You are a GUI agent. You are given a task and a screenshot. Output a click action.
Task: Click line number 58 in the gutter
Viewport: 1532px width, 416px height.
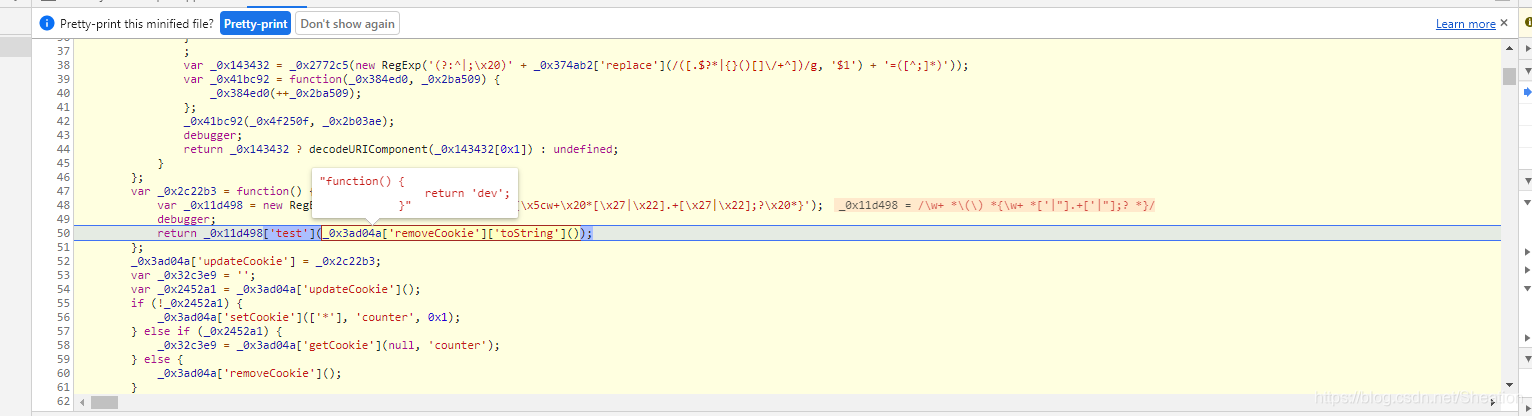tap(64, 345)
